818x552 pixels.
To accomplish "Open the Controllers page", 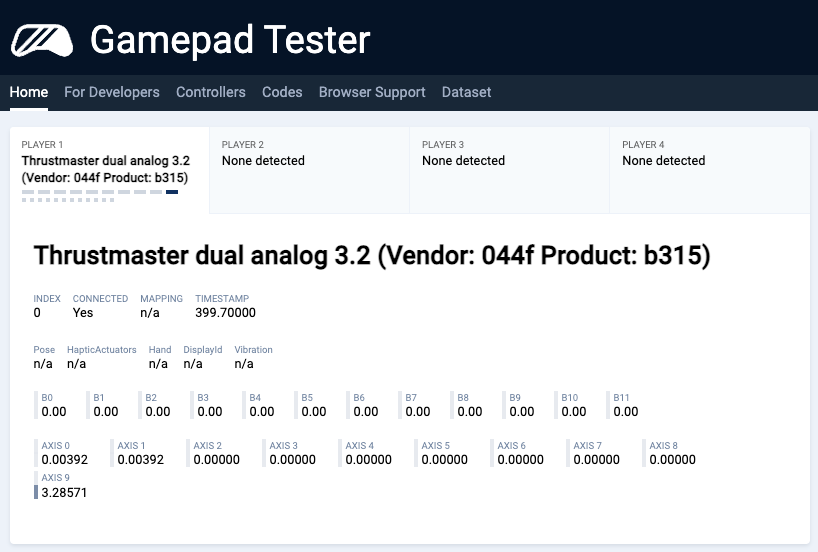I will 211,92.
